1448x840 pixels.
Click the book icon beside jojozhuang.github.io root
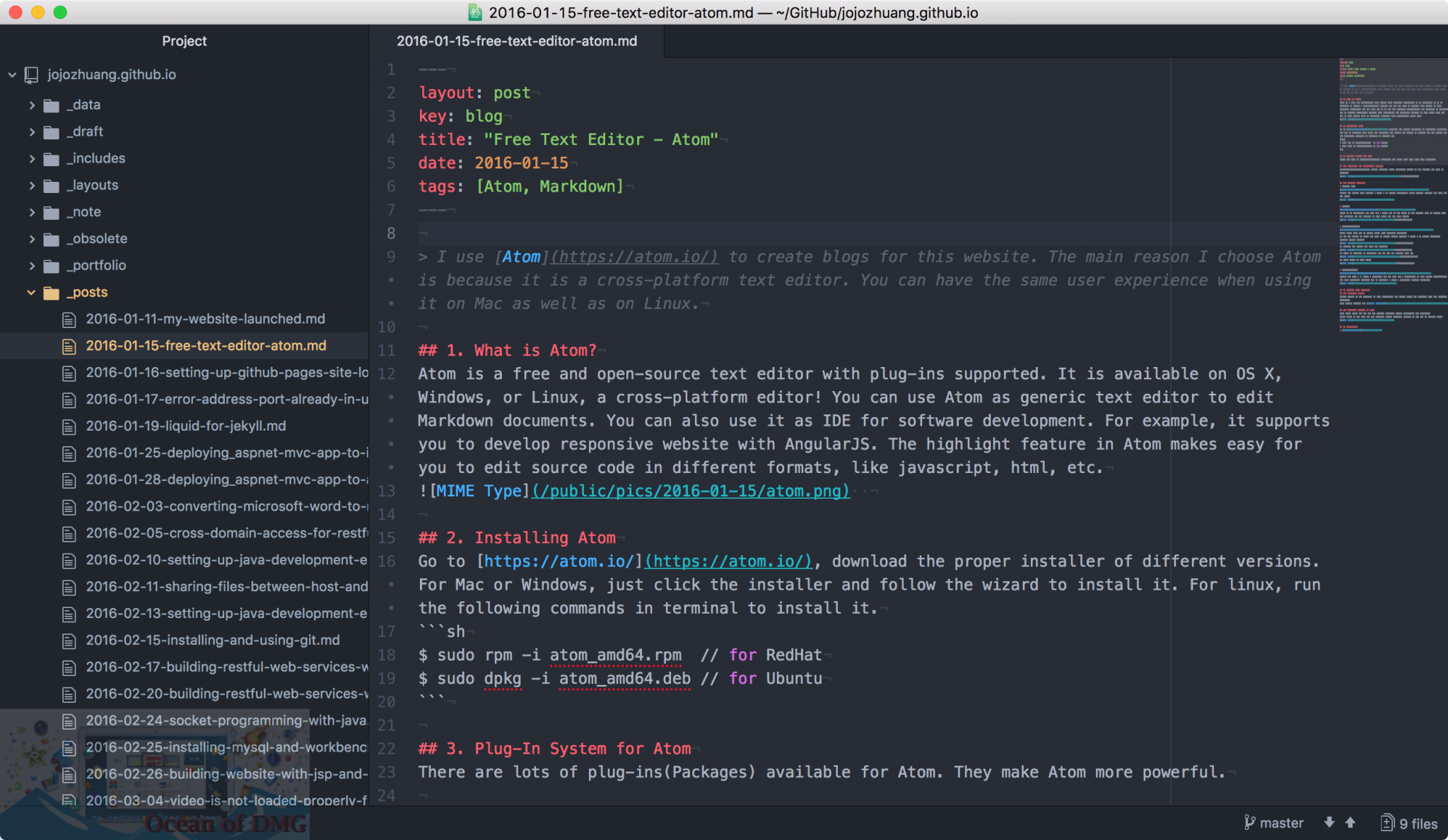(x=30, y=74)
